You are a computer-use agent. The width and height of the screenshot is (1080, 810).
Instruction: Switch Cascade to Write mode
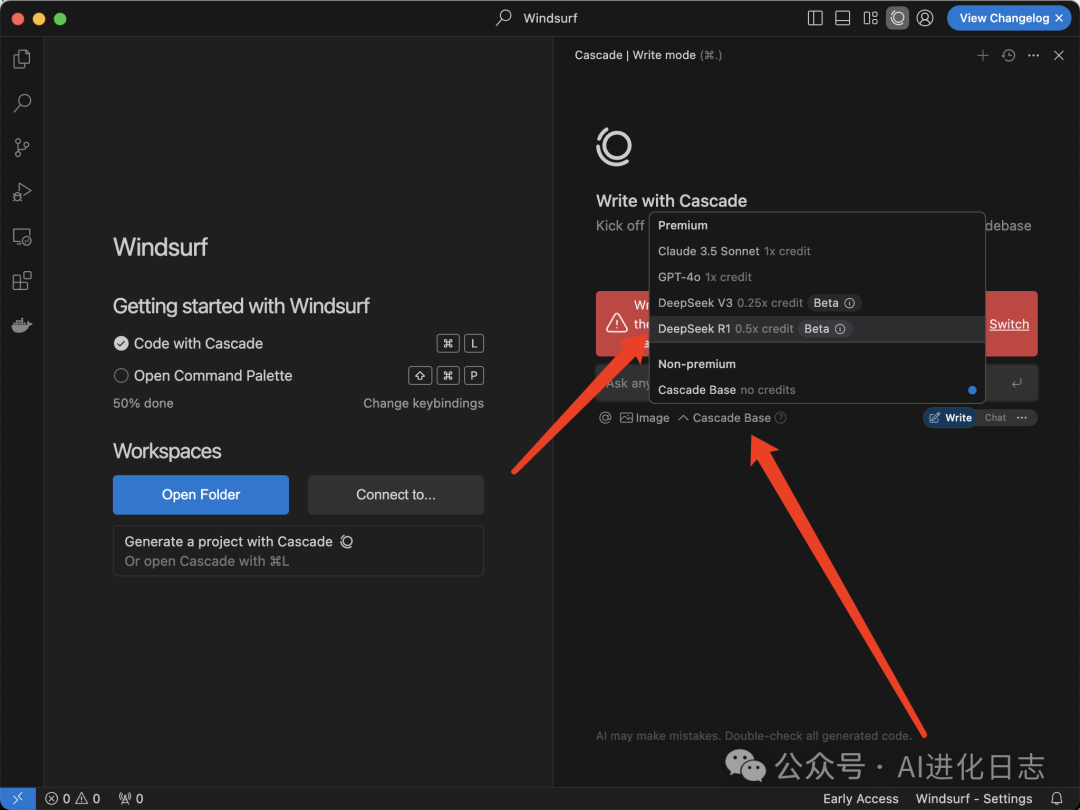(x=950, y=417)
